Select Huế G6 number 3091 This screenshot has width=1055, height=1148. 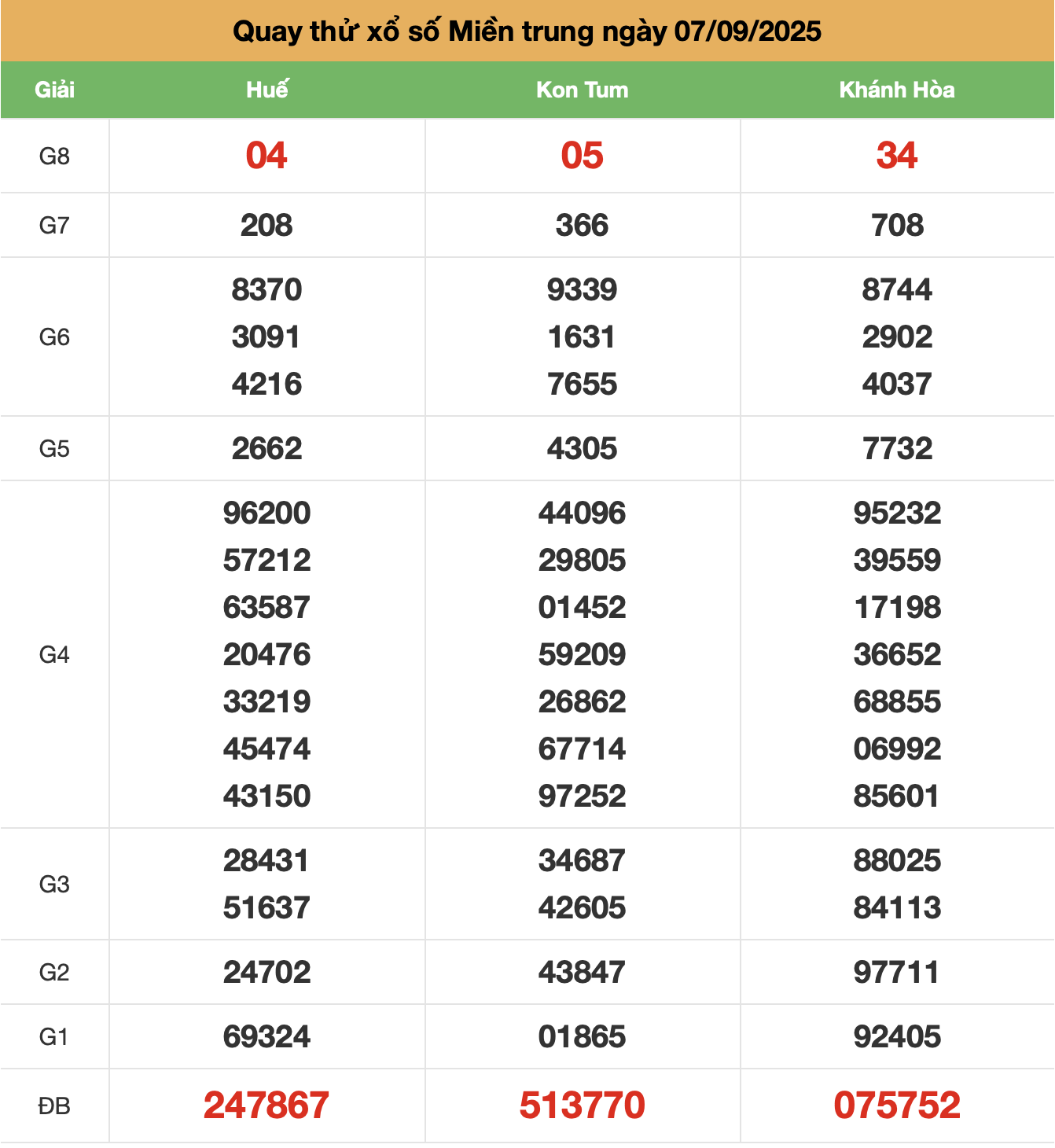click(x=267, y=337)
